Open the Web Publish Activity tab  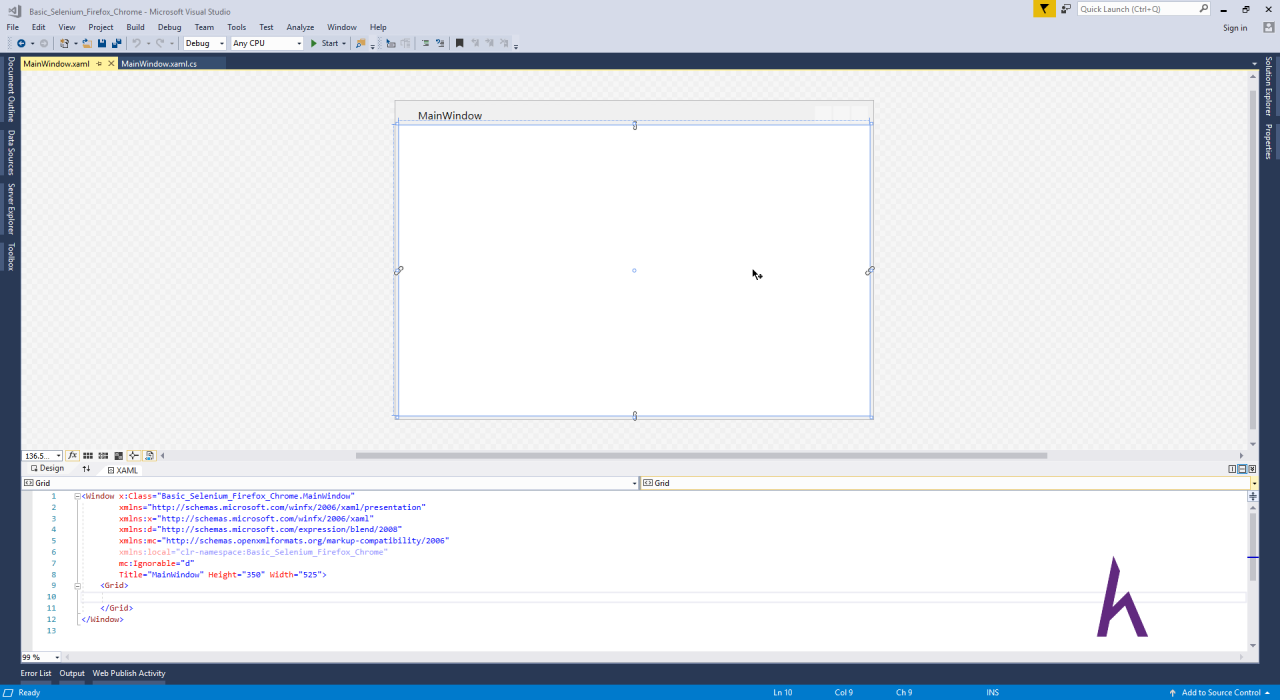coord(129,673)
